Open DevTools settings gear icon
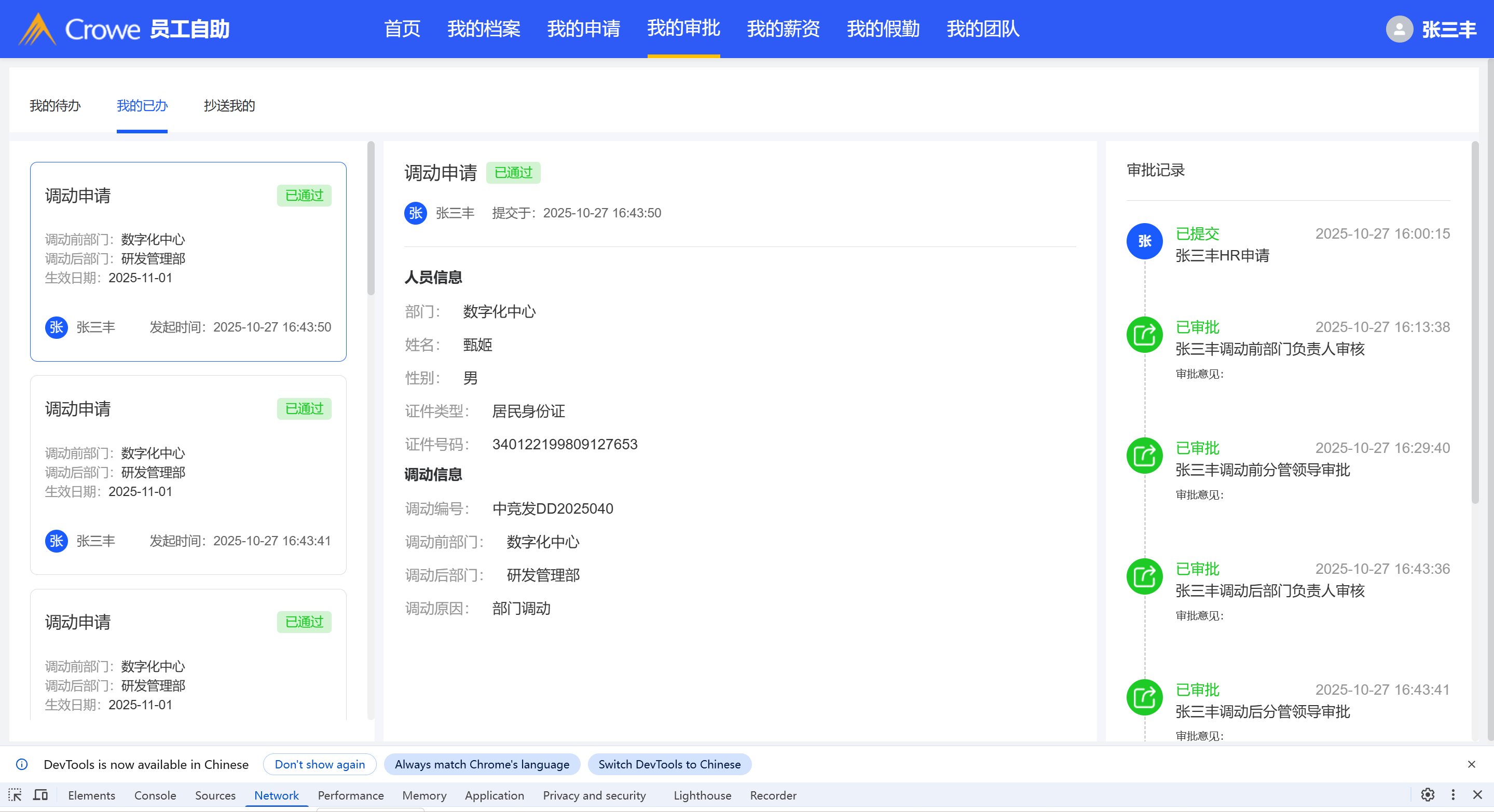This screenshot has width=1494, height=812. coord(1427,794)
